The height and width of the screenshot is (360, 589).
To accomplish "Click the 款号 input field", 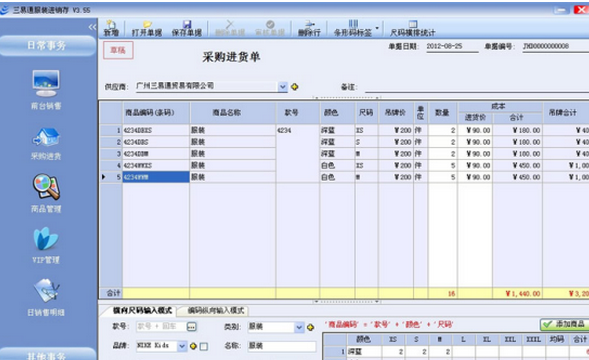I will (161, 327).
